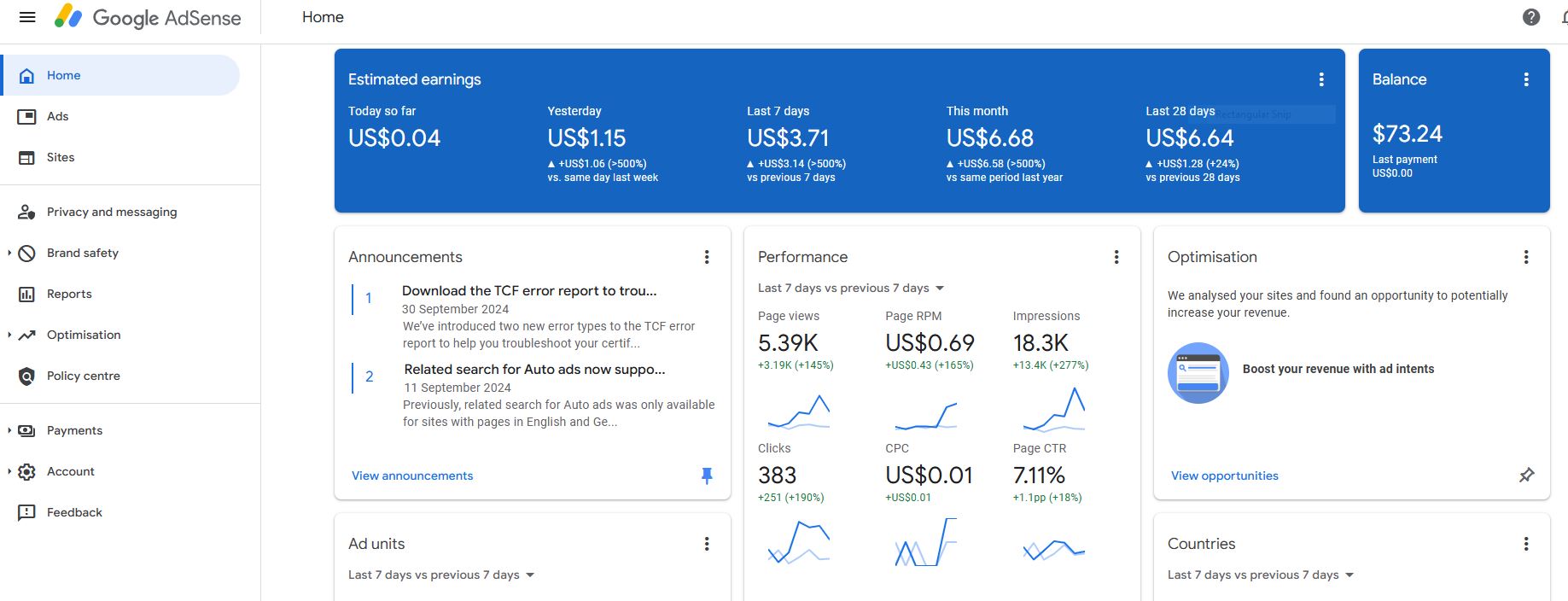Click Today so far US$0.04 value

click(394, 138)
